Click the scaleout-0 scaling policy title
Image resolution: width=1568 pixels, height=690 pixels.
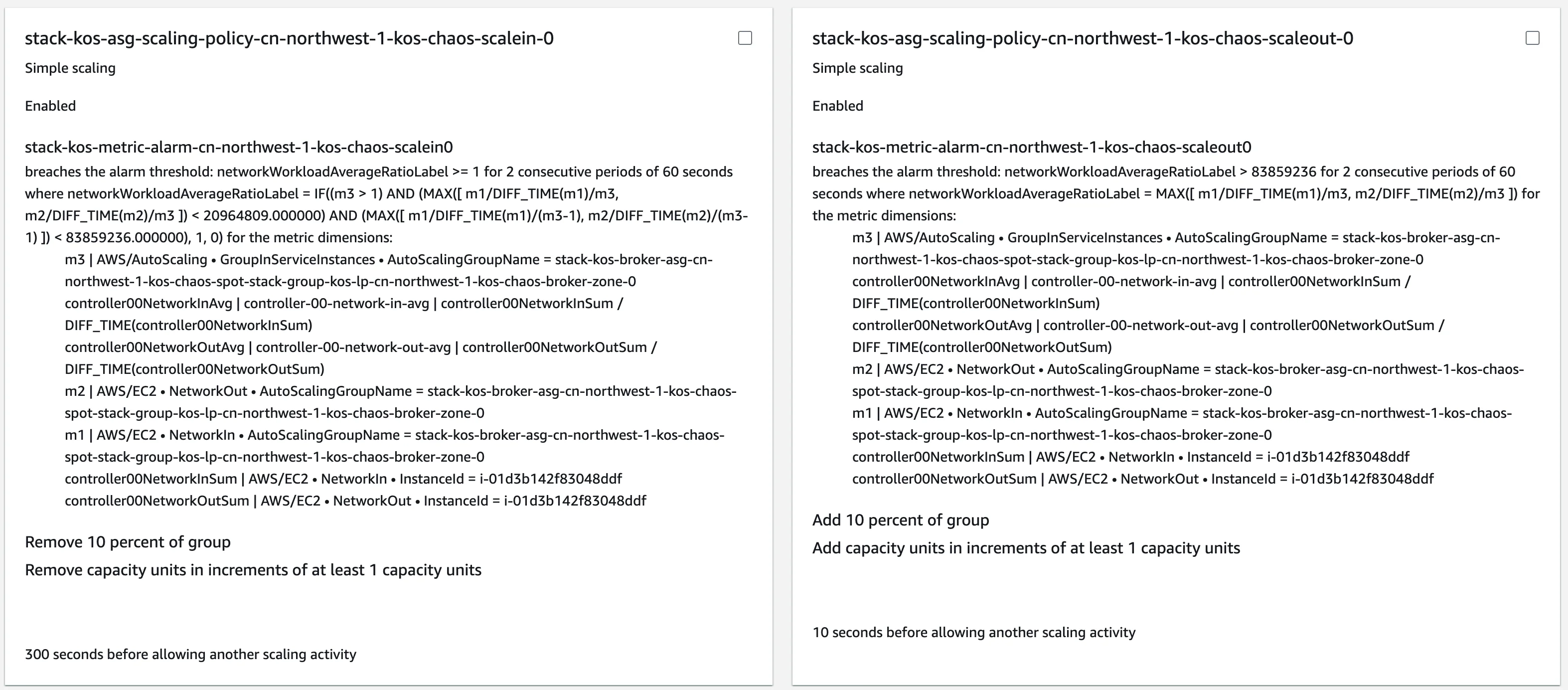pyautogui.click(x=1082, y=38)
